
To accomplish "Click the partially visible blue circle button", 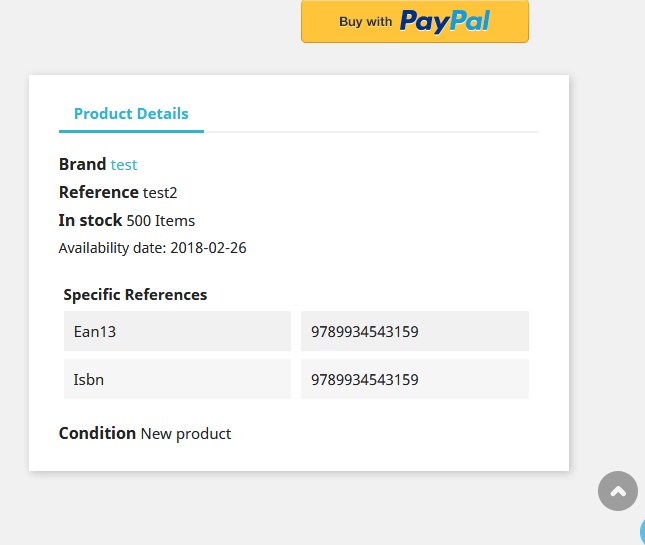I will [x=641, y=530].
